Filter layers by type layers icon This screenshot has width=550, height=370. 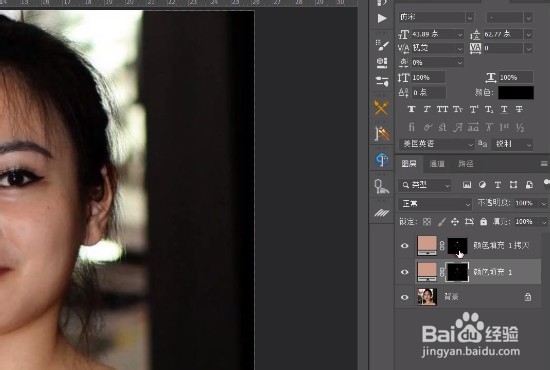[498, 185]
